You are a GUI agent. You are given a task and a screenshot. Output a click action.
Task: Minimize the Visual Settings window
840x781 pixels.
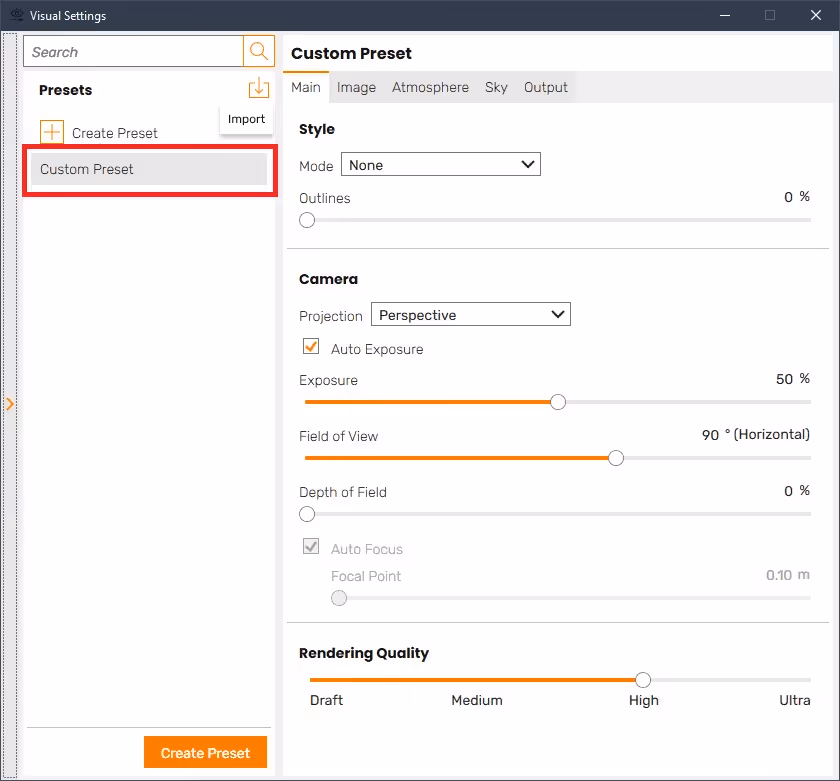725,15
